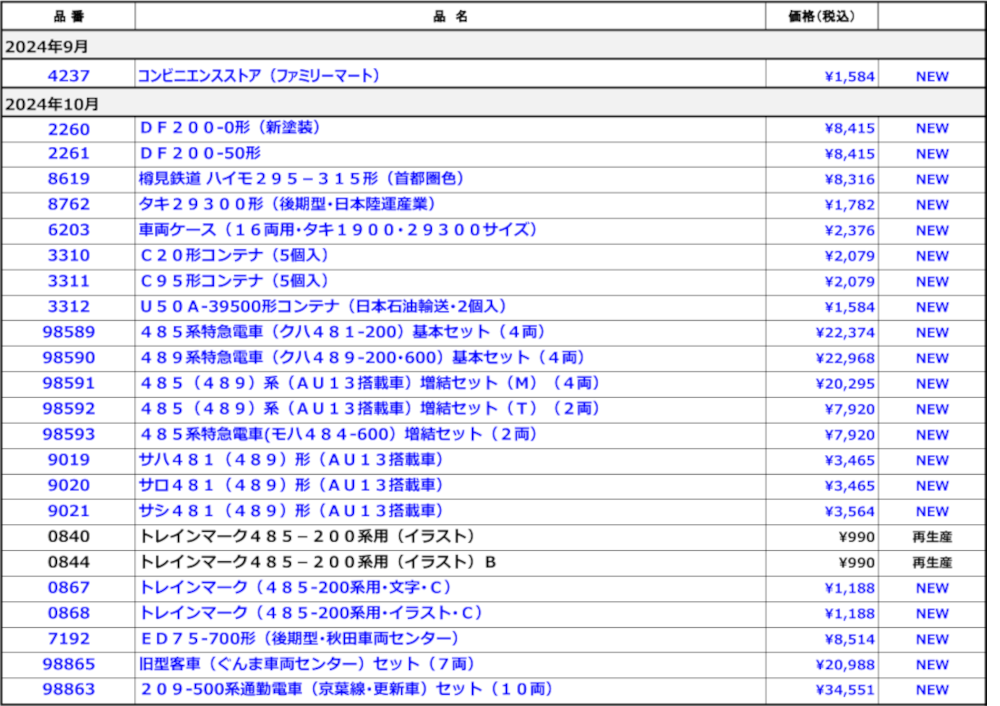Open コンビニエンスストア（ファミリーマート） product link
1000x706 pixels.
[x=259, y=76]
